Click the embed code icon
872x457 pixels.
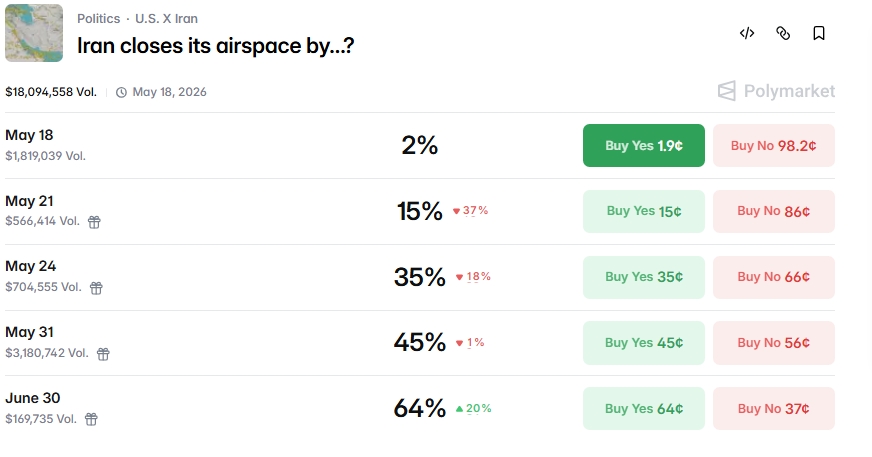[747, 33]
